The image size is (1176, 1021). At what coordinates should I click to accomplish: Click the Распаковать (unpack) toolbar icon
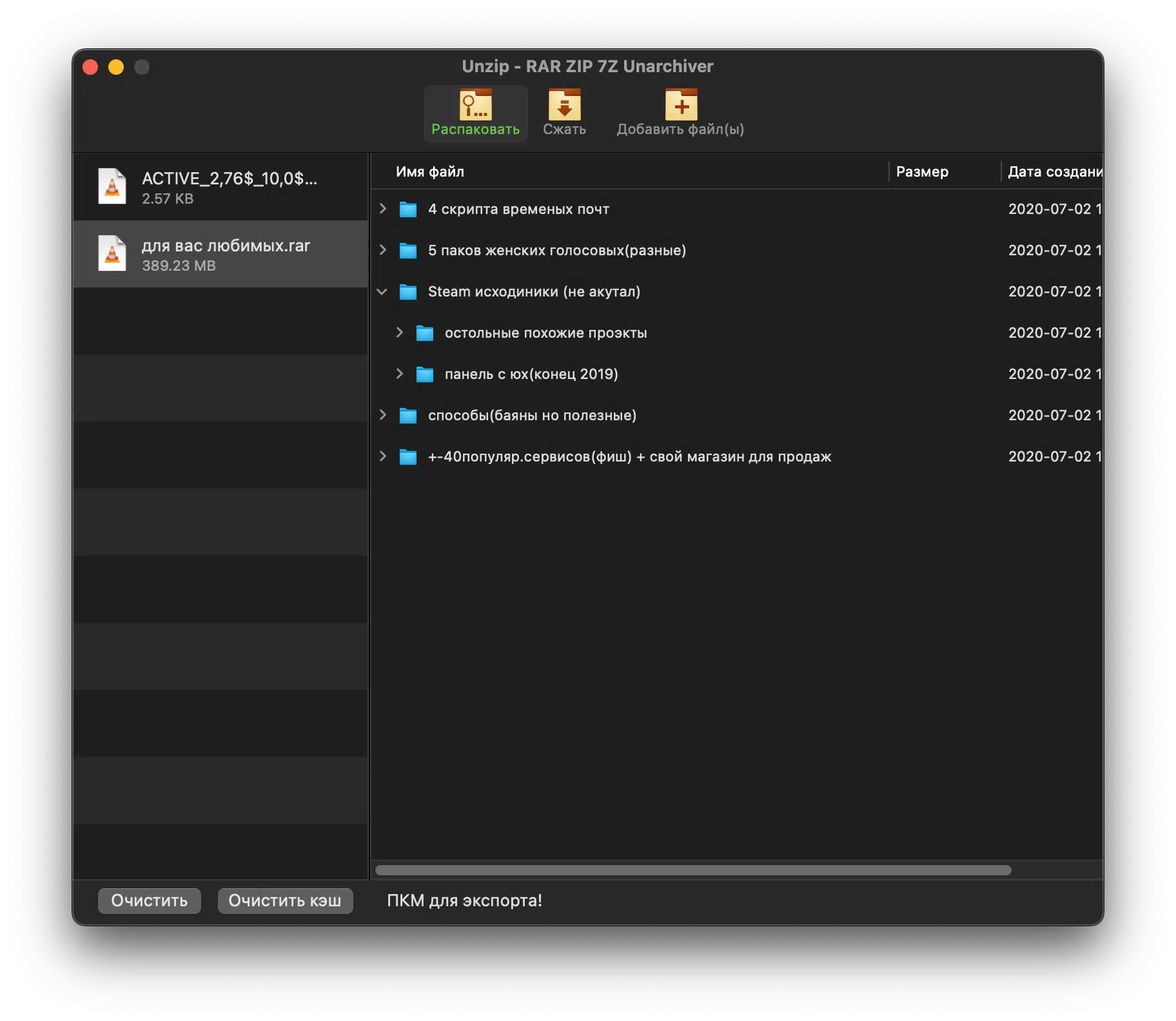(475, 106)
